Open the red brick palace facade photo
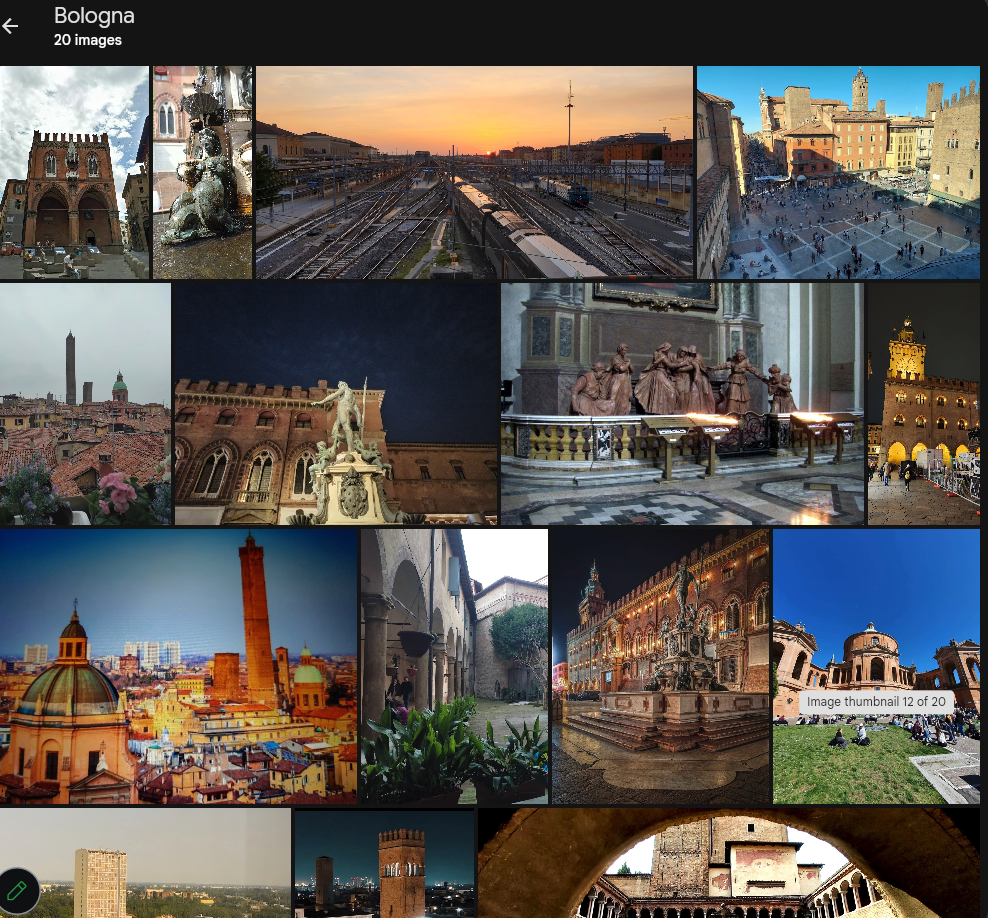Screen dimensions: 988x918 click(x=74, y=172)
